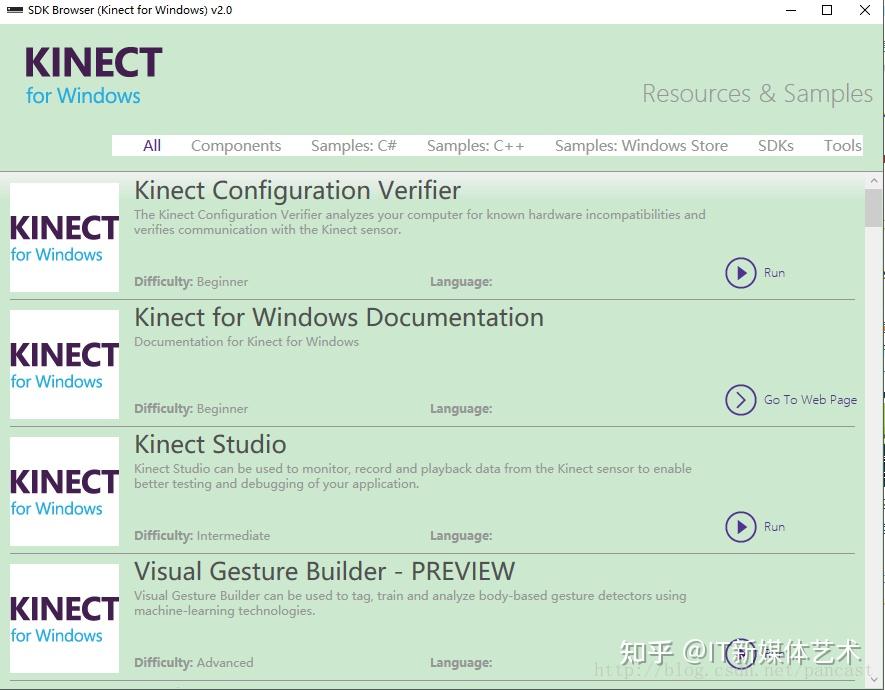Click the Kinect logo beside Visual Gesture Builder
885x690 pixels.
[x=64, y=617]
